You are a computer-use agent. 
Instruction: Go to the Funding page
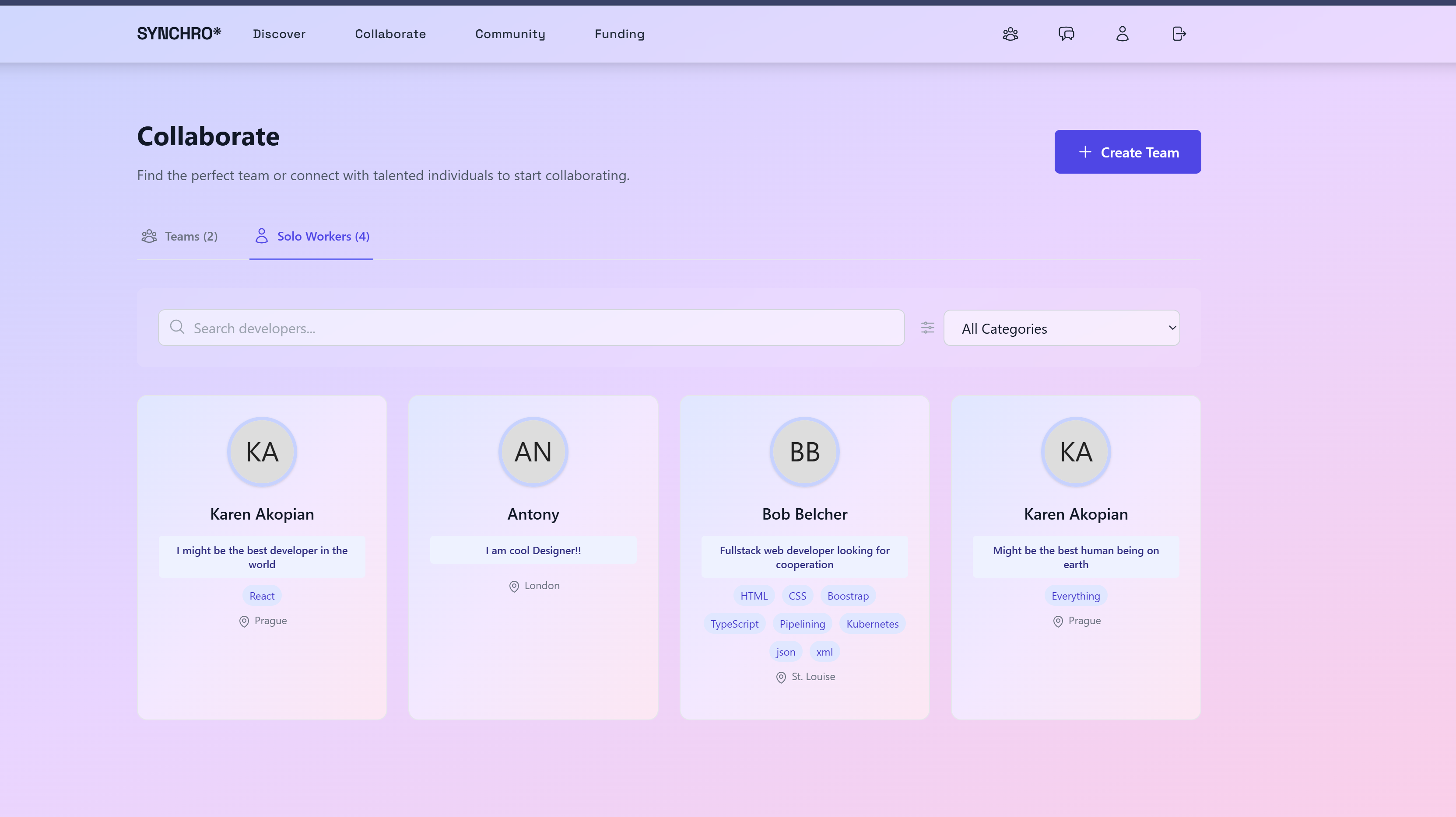619,34
